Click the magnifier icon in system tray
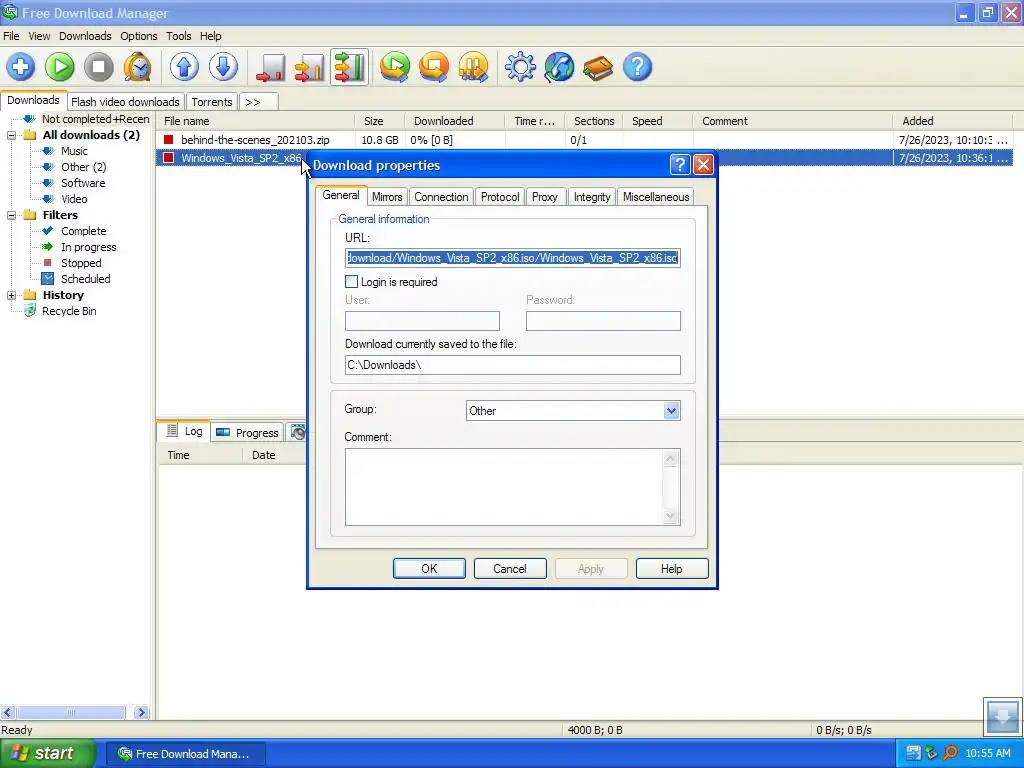Image resolution: width=1024 pixels, height=768 pixels. tap(950, 753)
